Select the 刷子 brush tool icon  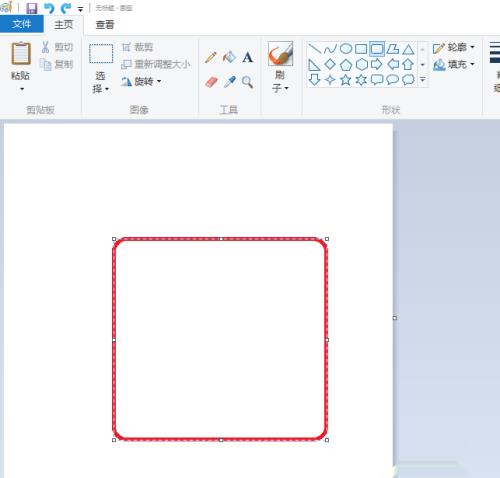pyautogui.click(x=280, y=53)
